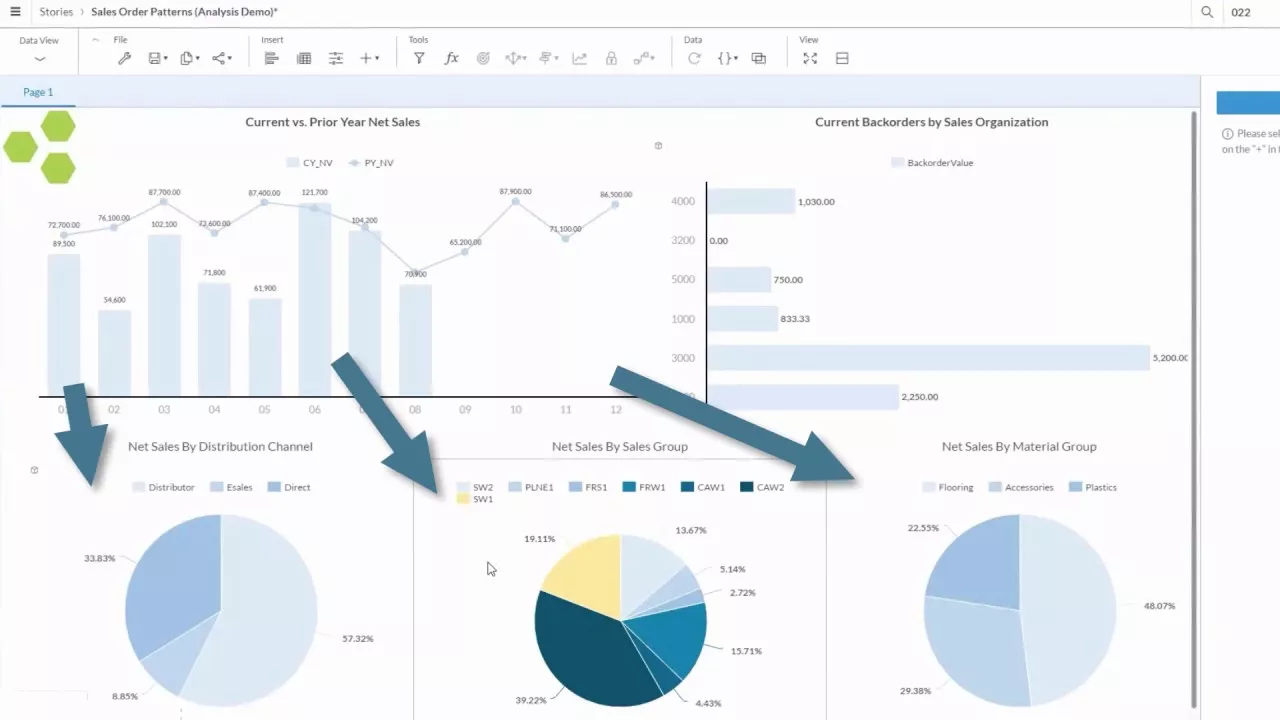Switch to the Page 1 tab

[x=38, y=92]
